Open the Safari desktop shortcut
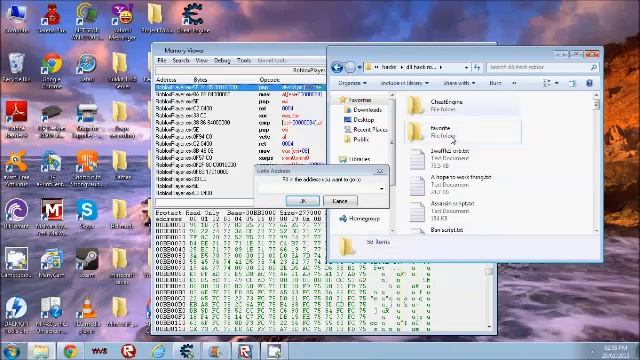Screen dimensions: 640x360 pyautogui.click(x=87, y=67)
